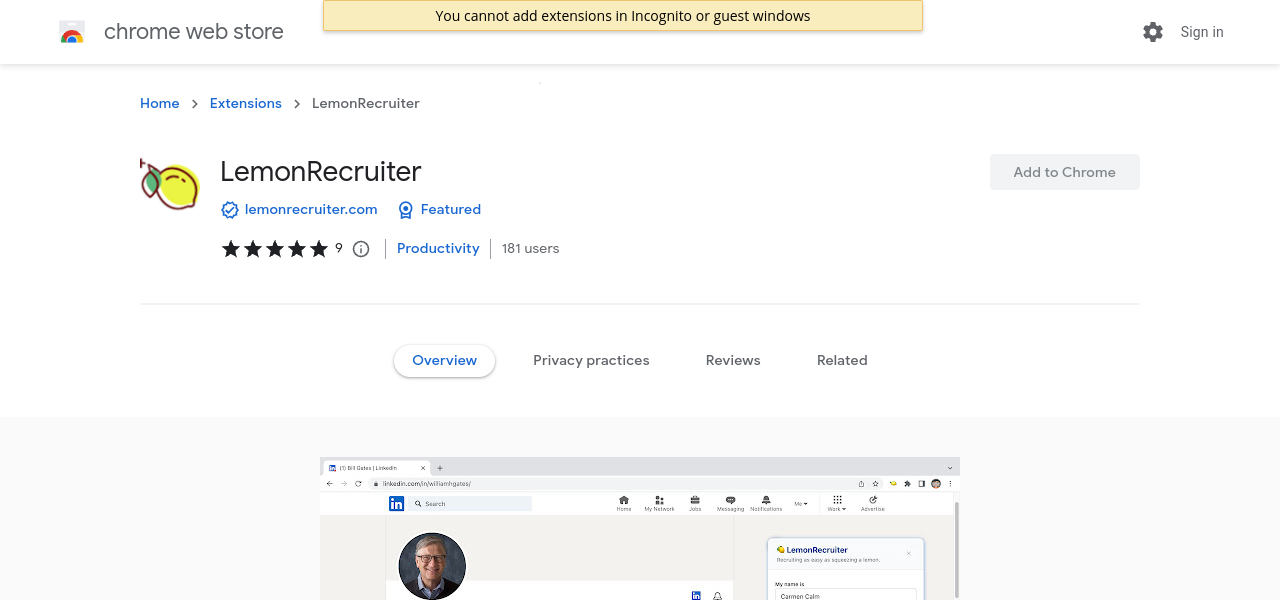Viewport: 1280px width, 600px height.
Task: Open the Productivity category link
Action: pos(438,249)
